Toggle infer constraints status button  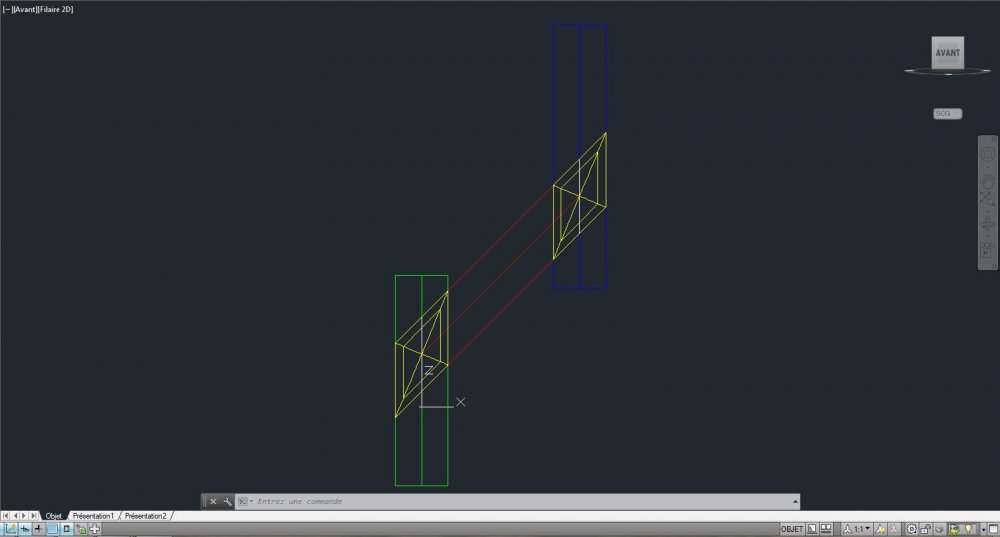(x=11, y=529)
